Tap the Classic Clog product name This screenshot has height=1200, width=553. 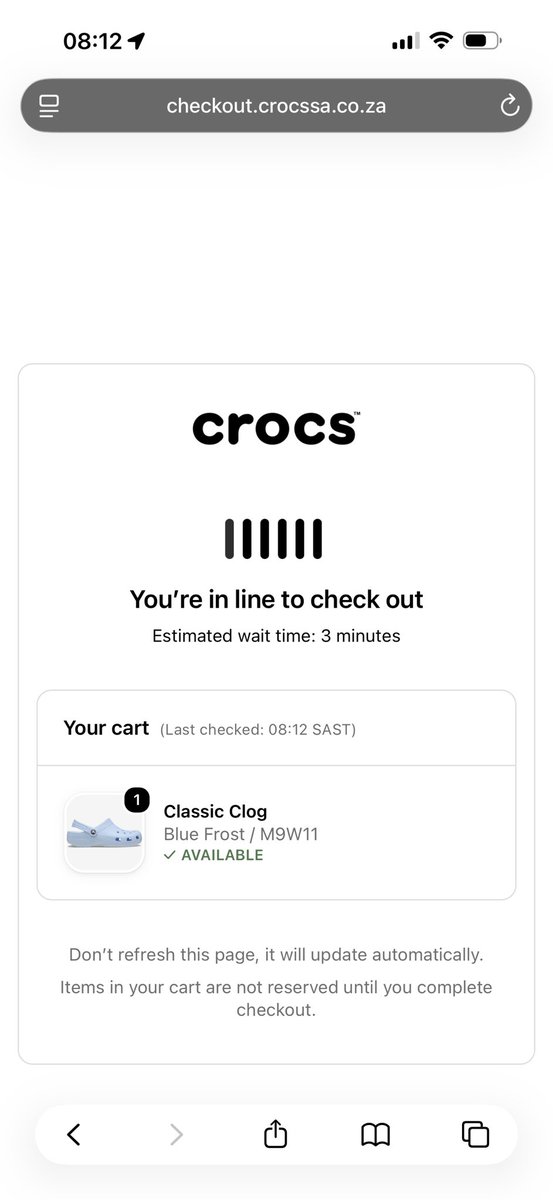[215, 811]
